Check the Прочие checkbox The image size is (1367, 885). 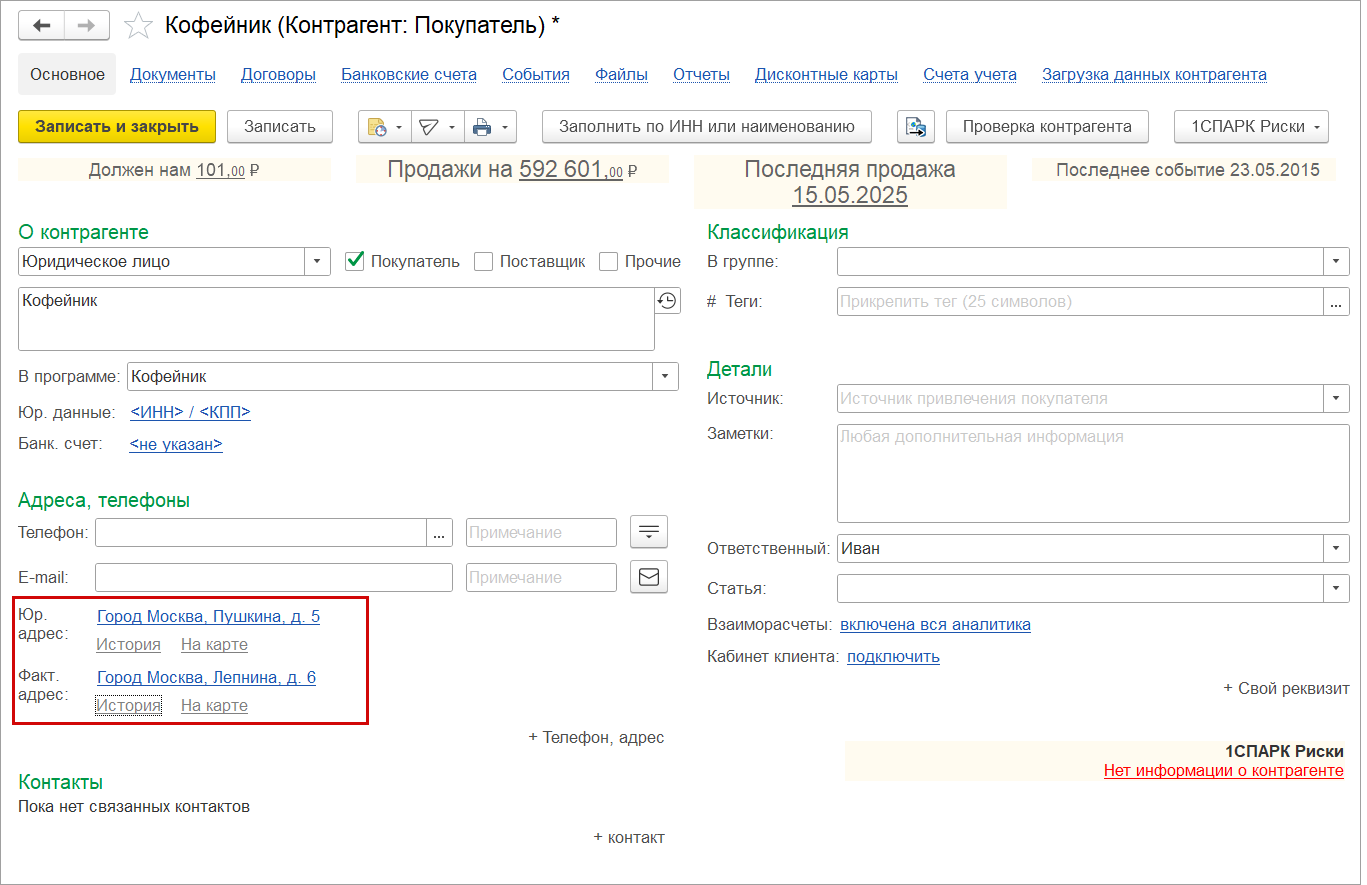(x=609, y=261)
